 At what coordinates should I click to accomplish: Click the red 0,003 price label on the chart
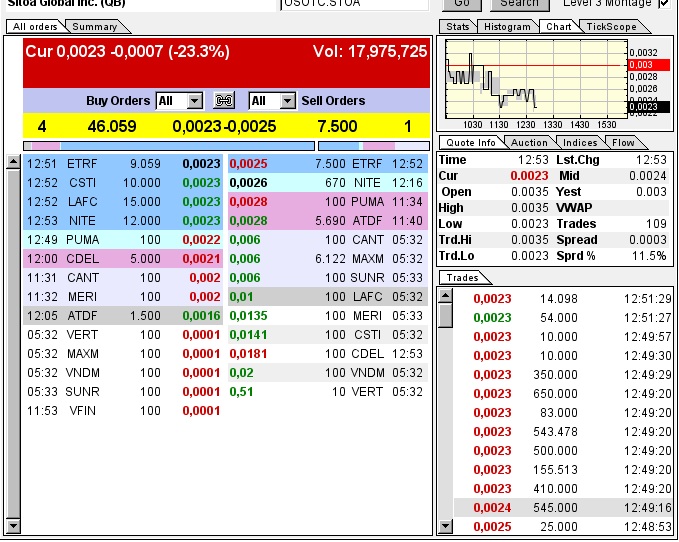(649, 65)
